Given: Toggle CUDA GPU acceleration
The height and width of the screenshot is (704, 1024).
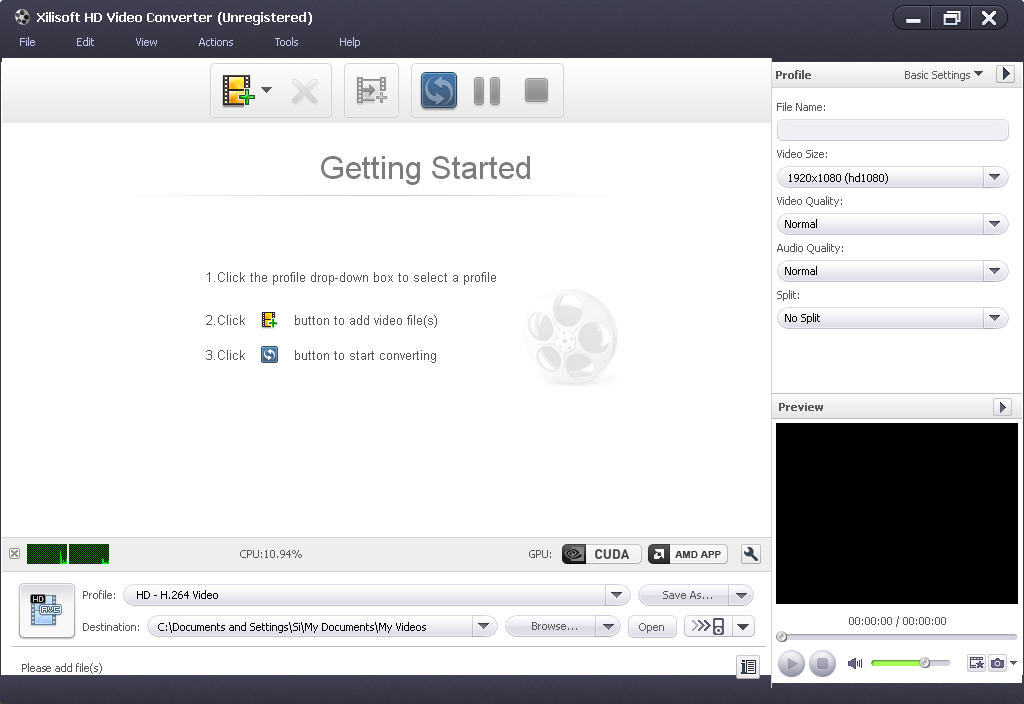Looking at the screenshot, I should pyautogui.click(x=600, y=554).
